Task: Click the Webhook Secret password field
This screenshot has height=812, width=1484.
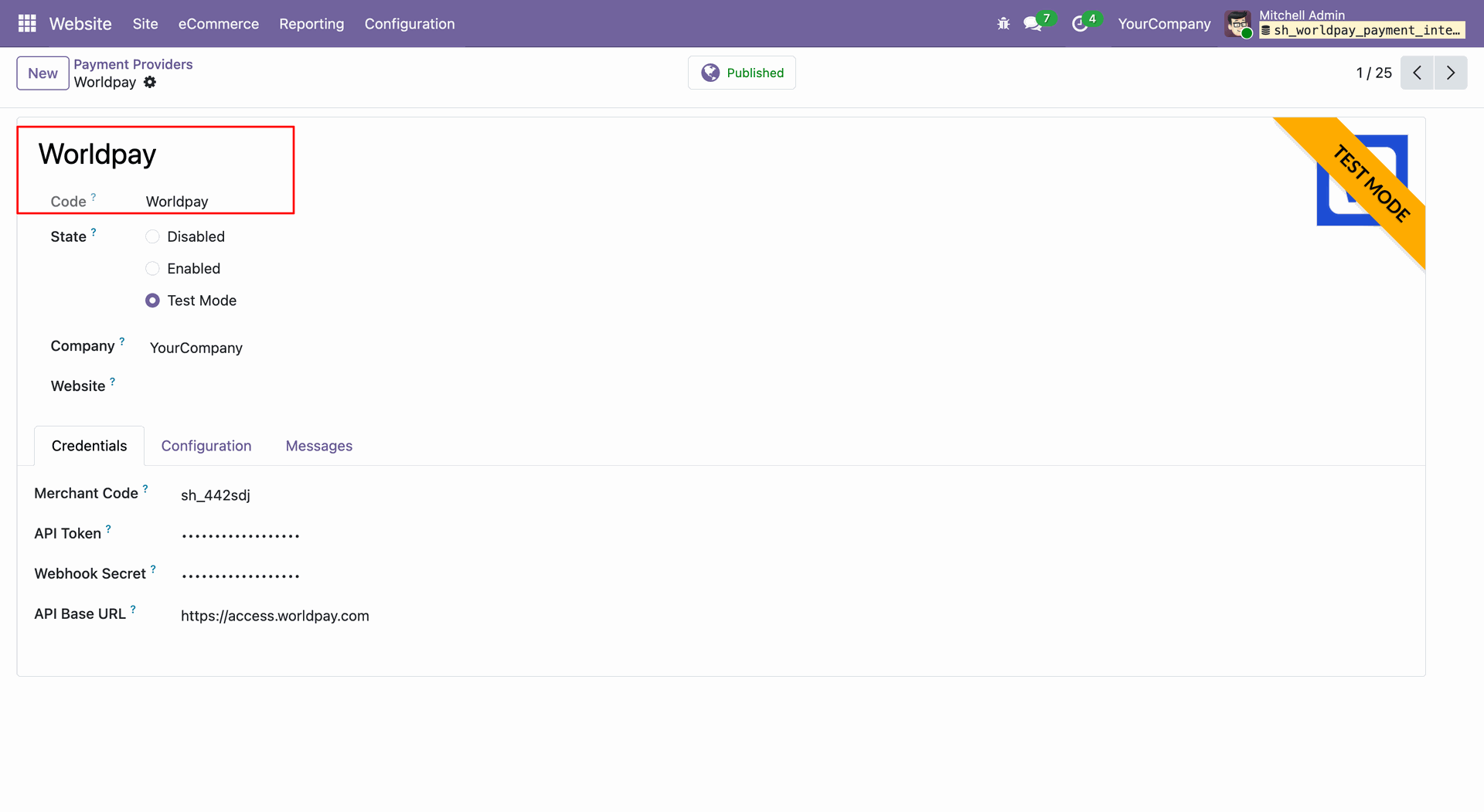Action: [240, 576]
